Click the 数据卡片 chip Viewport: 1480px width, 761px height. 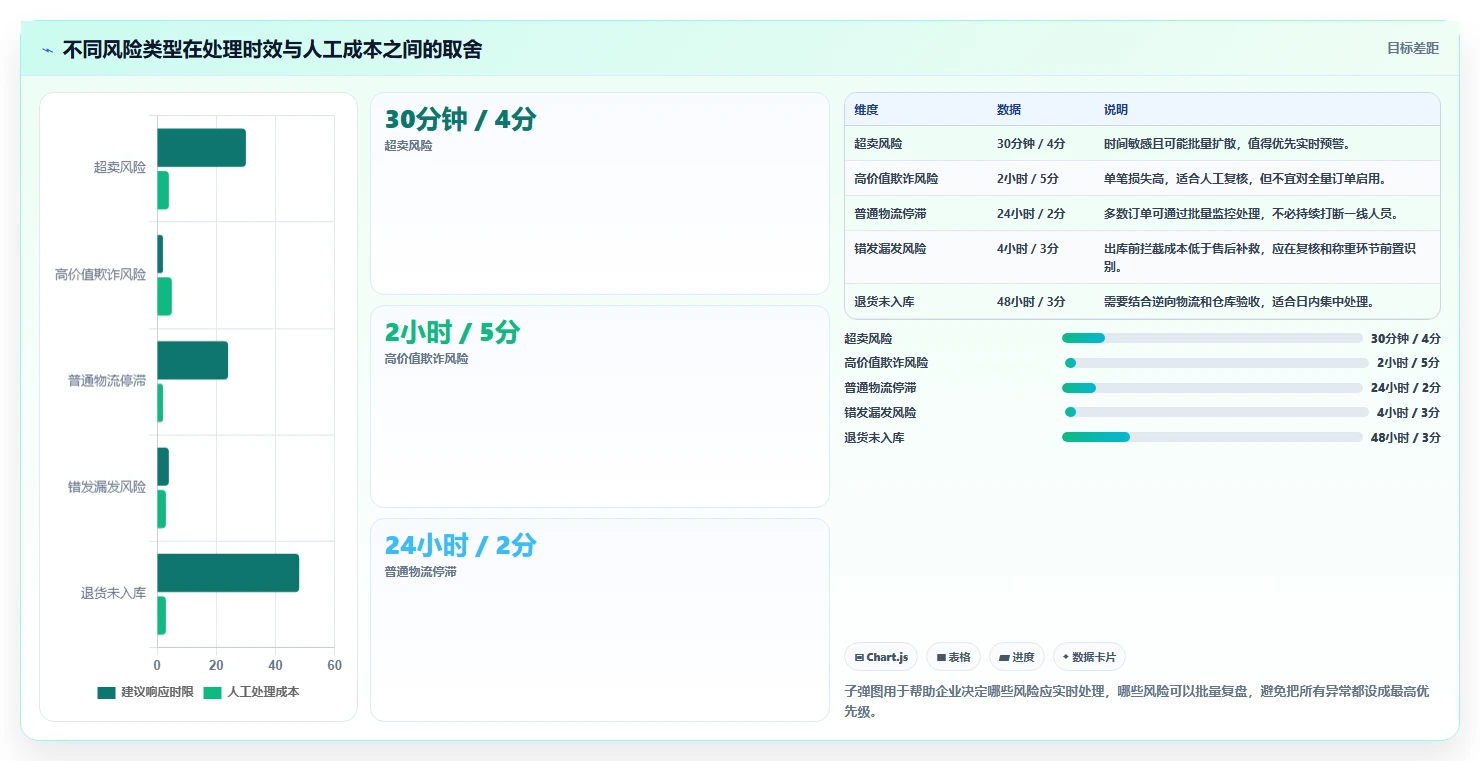coord(1089,657)
